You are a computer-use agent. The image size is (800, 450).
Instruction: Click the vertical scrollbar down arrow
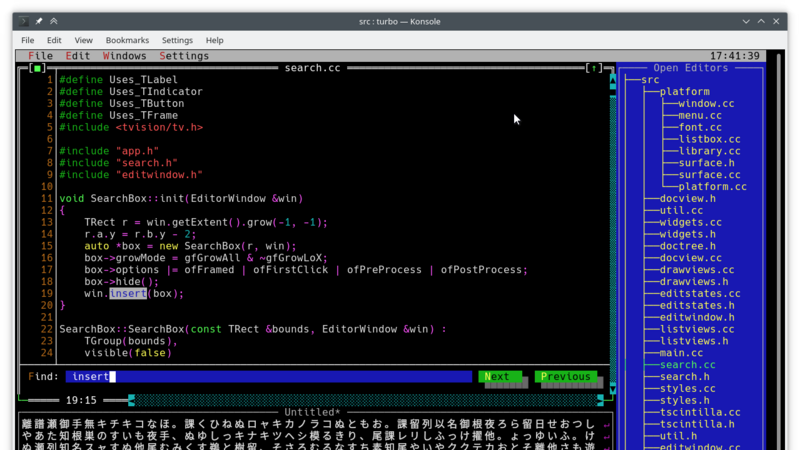[x=613, y=389]
